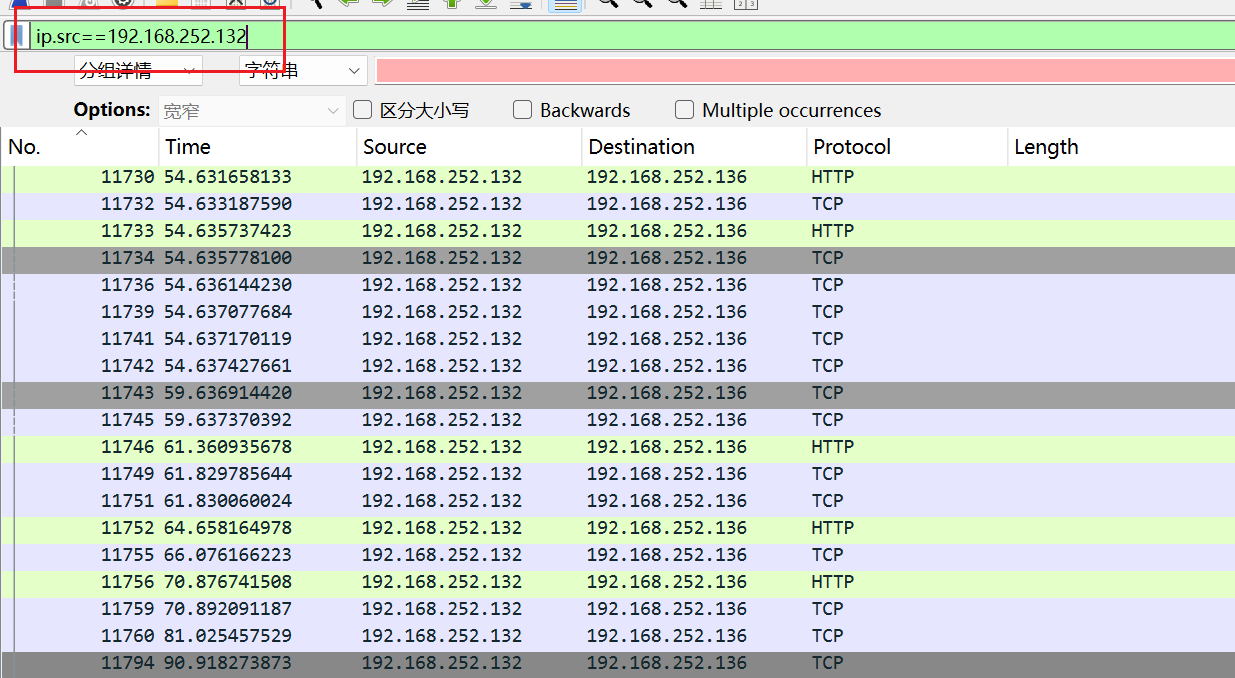Jump to first packet using up-arrow icon

point(450,3)
